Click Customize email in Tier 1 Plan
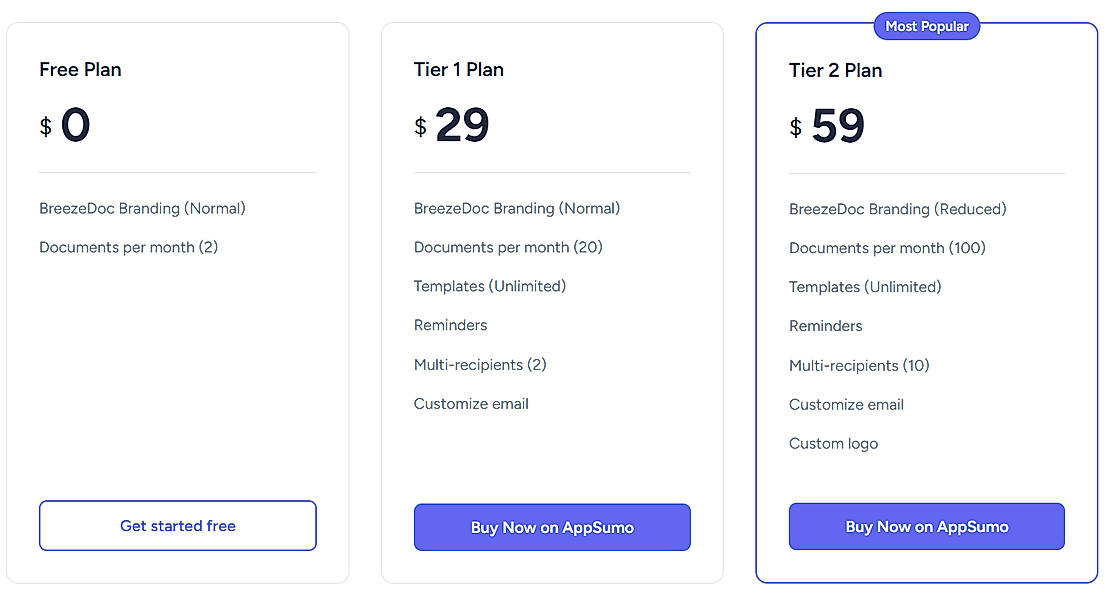 point(471,404)
